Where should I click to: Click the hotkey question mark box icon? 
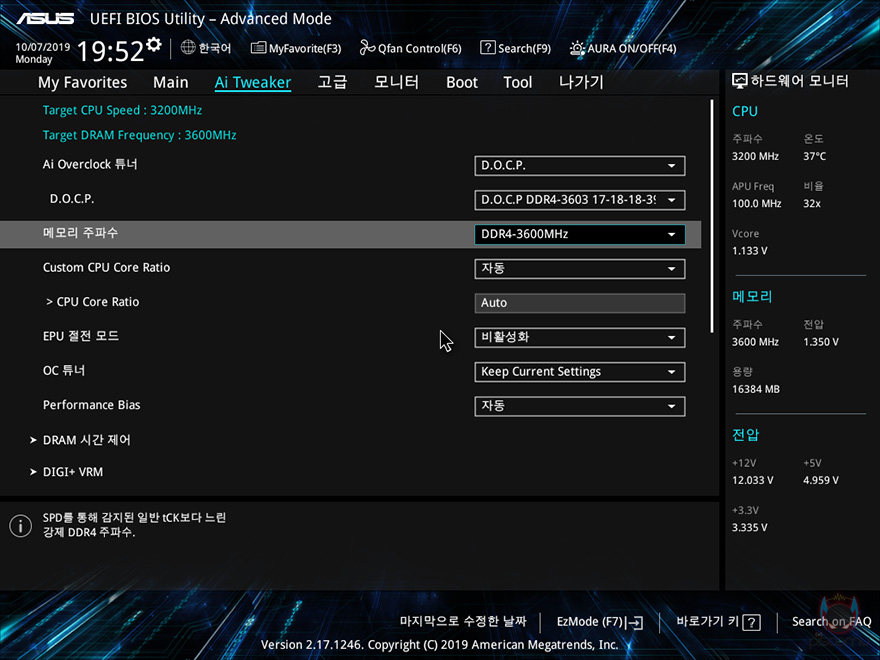coord(751,622)
